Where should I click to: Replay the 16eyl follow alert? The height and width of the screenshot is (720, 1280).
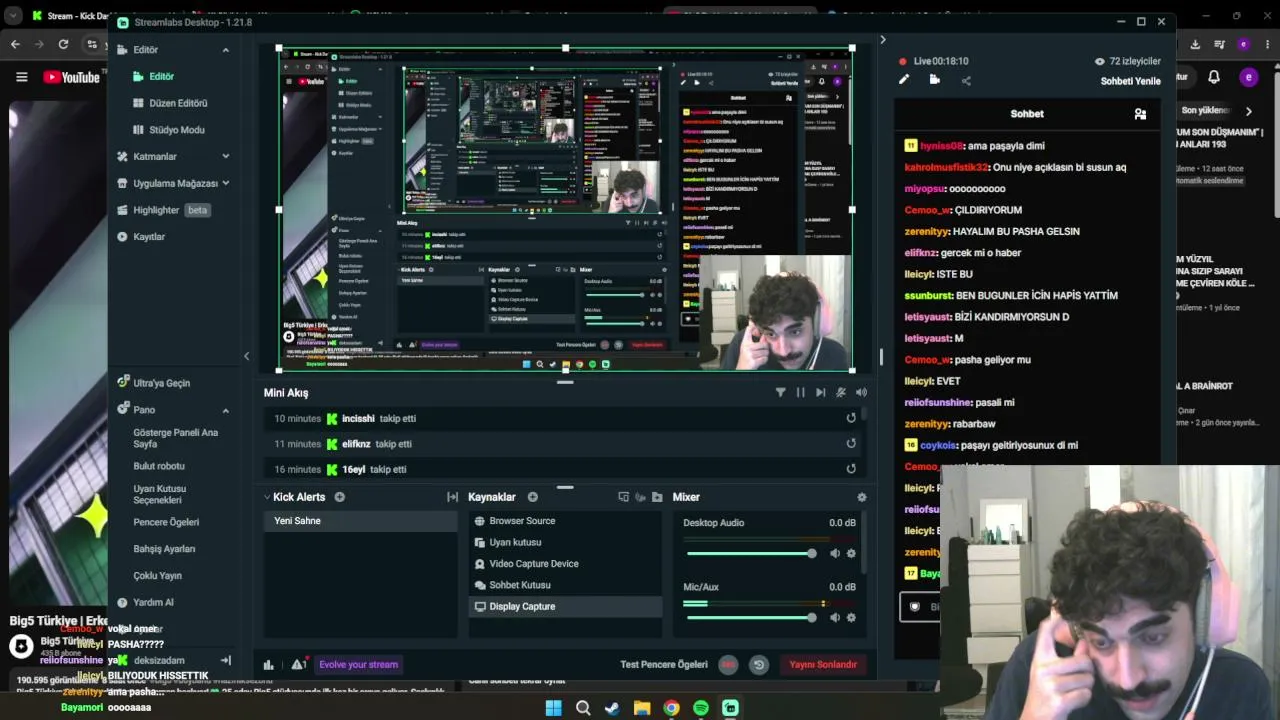(851, 469)
